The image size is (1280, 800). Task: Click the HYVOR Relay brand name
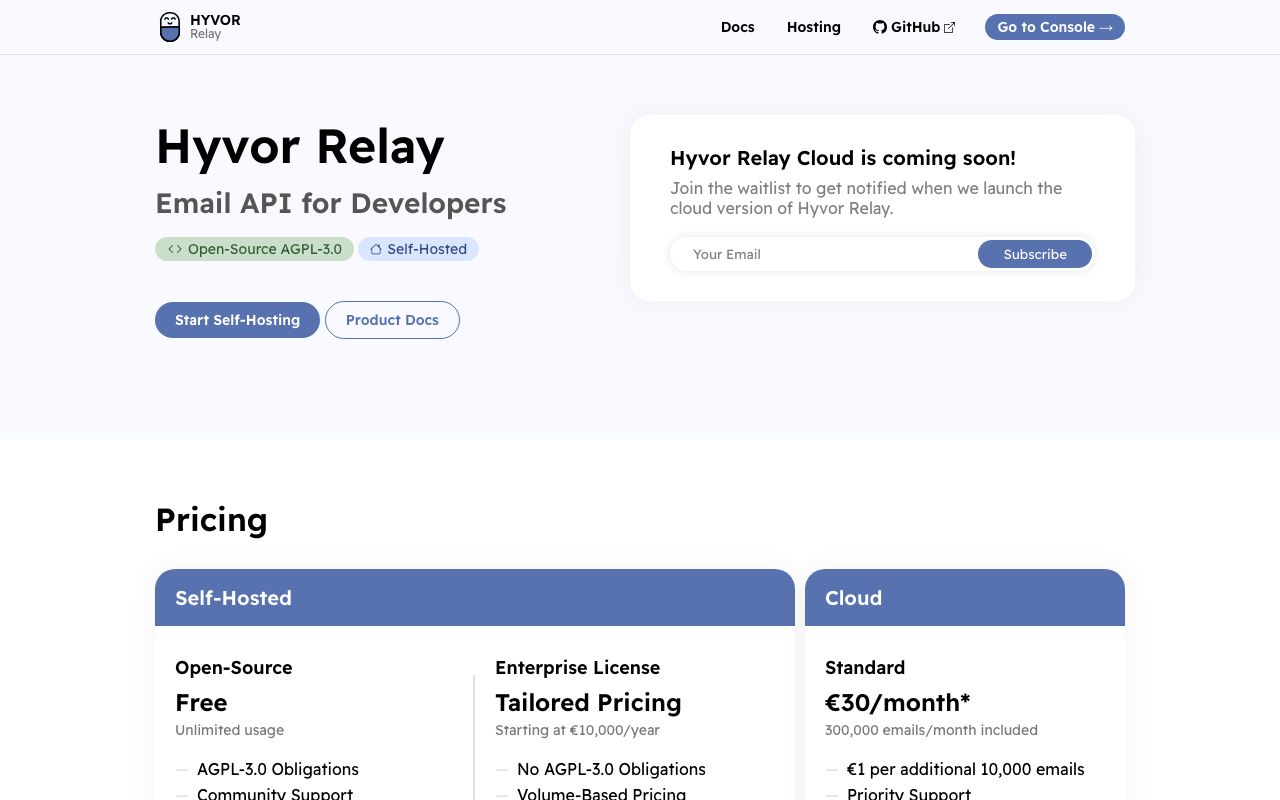point(215,27)
